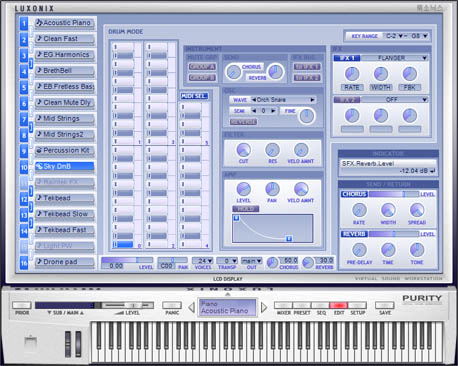458x366 pixels.
Task: Click the filter CUT knob
Action: (x=244, y=150)
